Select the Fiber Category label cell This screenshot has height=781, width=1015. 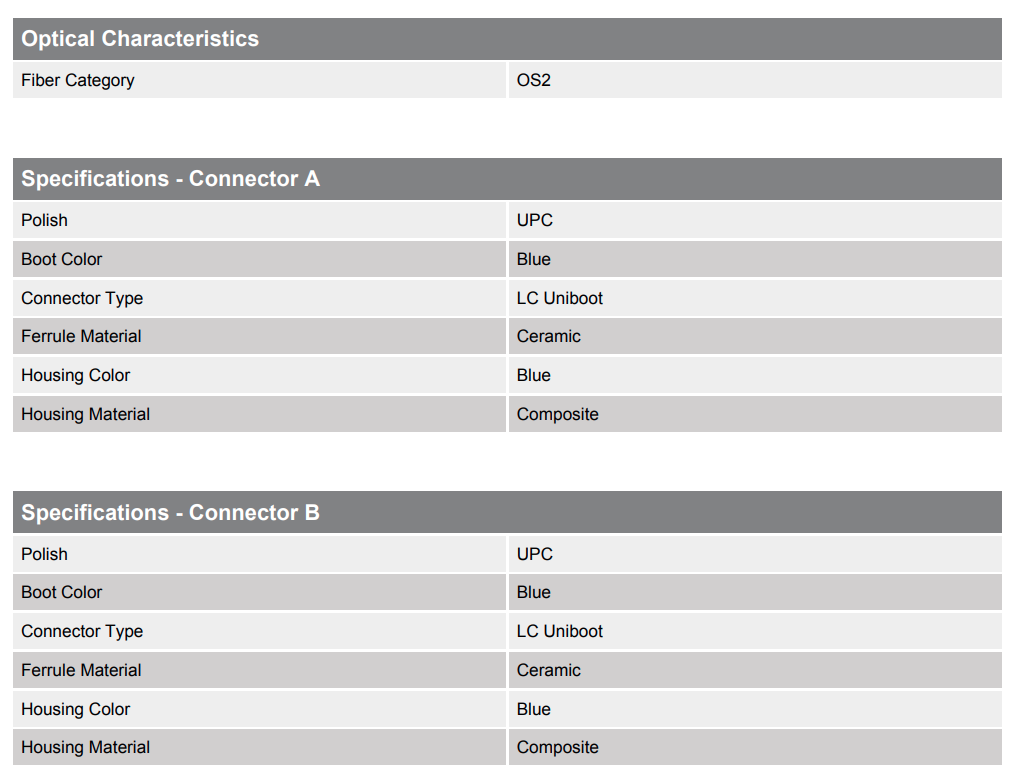[78, 80]
